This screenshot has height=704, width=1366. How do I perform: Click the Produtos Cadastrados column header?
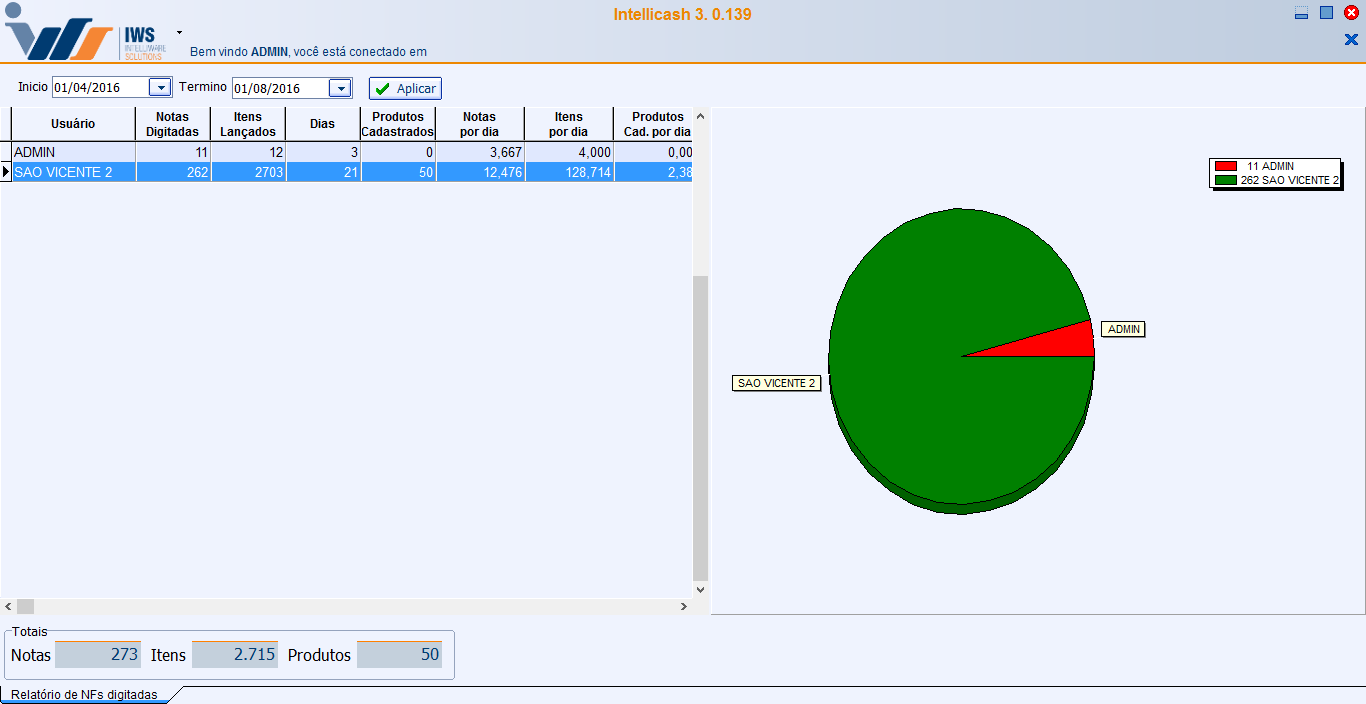398,124
